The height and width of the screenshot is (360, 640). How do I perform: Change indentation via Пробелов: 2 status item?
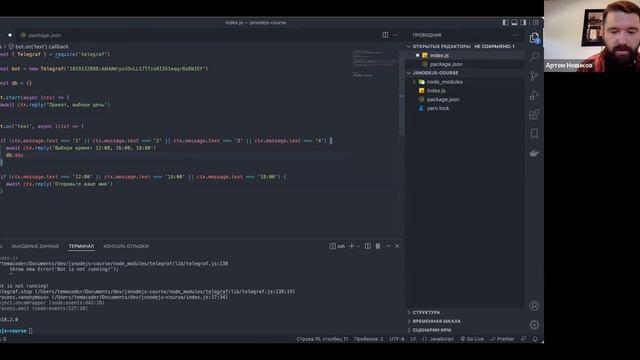click(x=369, y=339)
